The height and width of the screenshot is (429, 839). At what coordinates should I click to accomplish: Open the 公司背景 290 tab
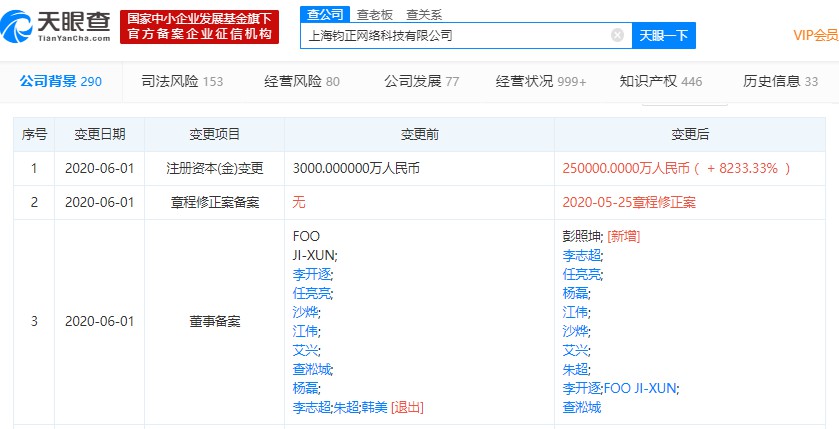pos(60,81)
